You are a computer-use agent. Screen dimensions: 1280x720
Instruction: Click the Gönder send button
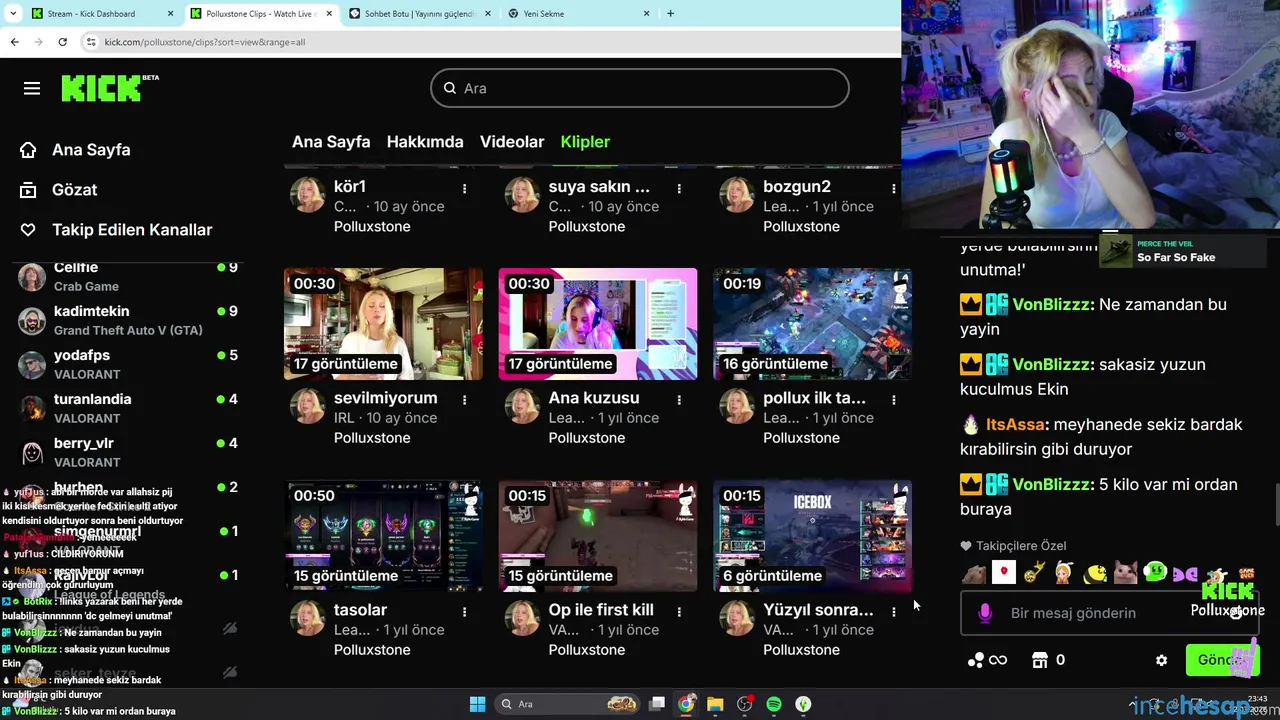(x=1221, y=660)
